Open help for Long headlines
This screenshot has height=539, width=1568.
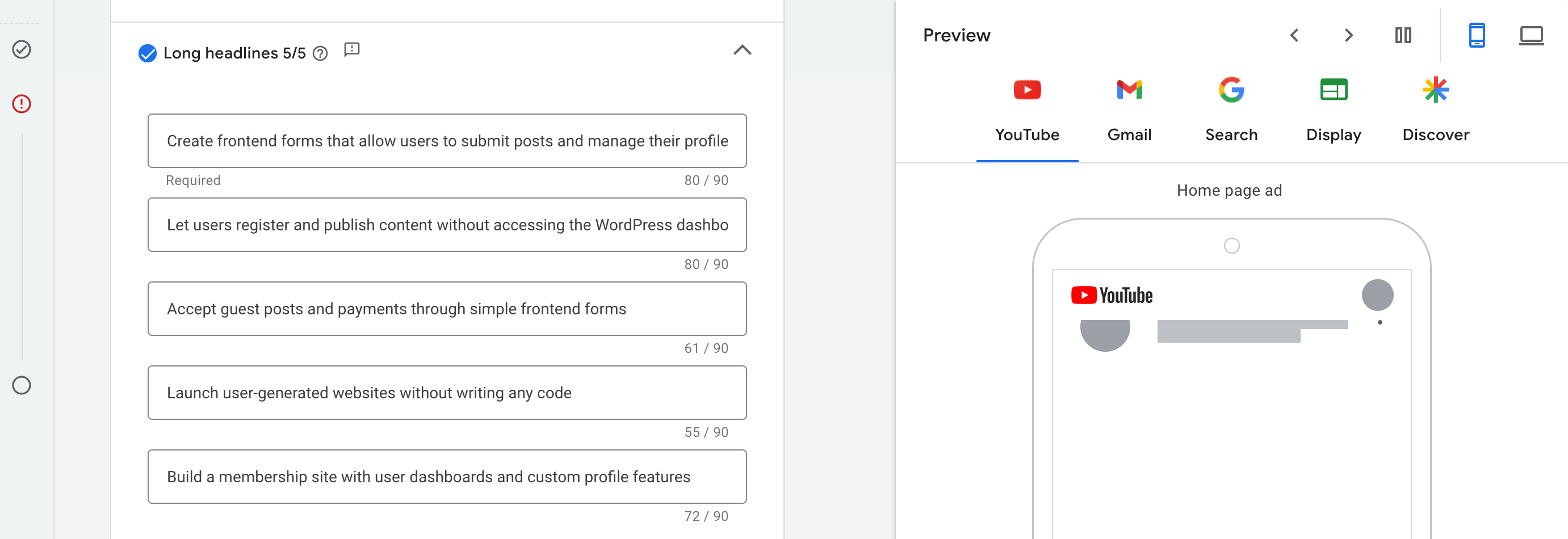click(320, 53)
